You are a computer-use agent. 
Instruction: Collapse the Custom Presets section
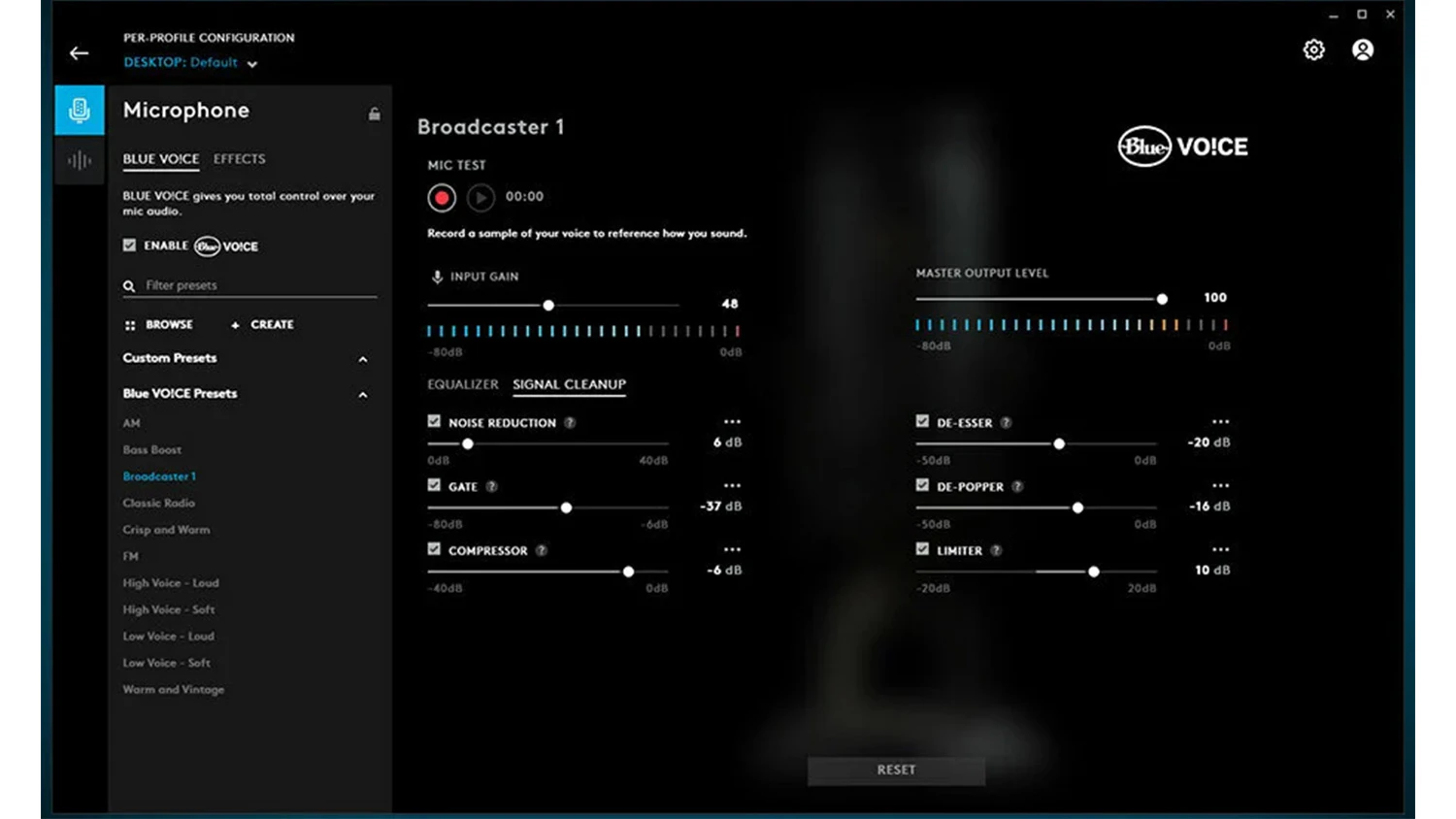[x=363, y=359]
